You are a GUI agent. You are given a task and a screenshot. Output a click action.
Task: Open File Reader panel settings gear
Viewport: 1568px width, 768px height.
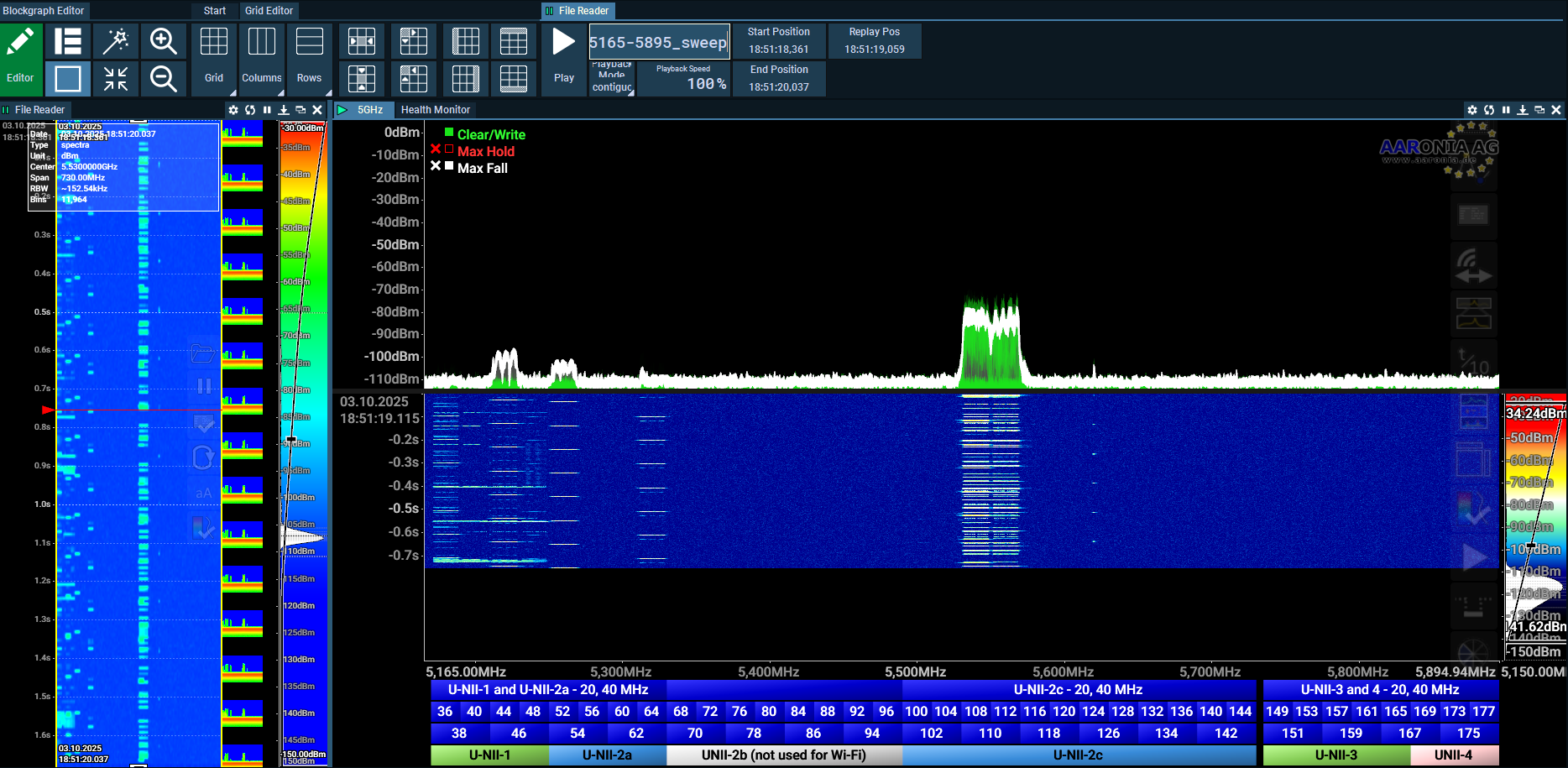coord(233,110)
